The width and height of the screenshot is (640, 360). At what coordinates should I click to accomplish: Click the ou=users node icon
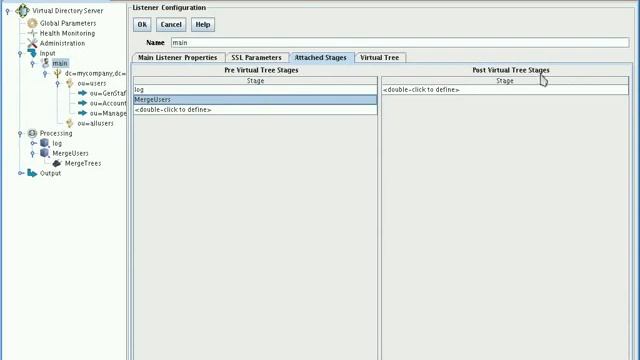[x=70, y=83]
